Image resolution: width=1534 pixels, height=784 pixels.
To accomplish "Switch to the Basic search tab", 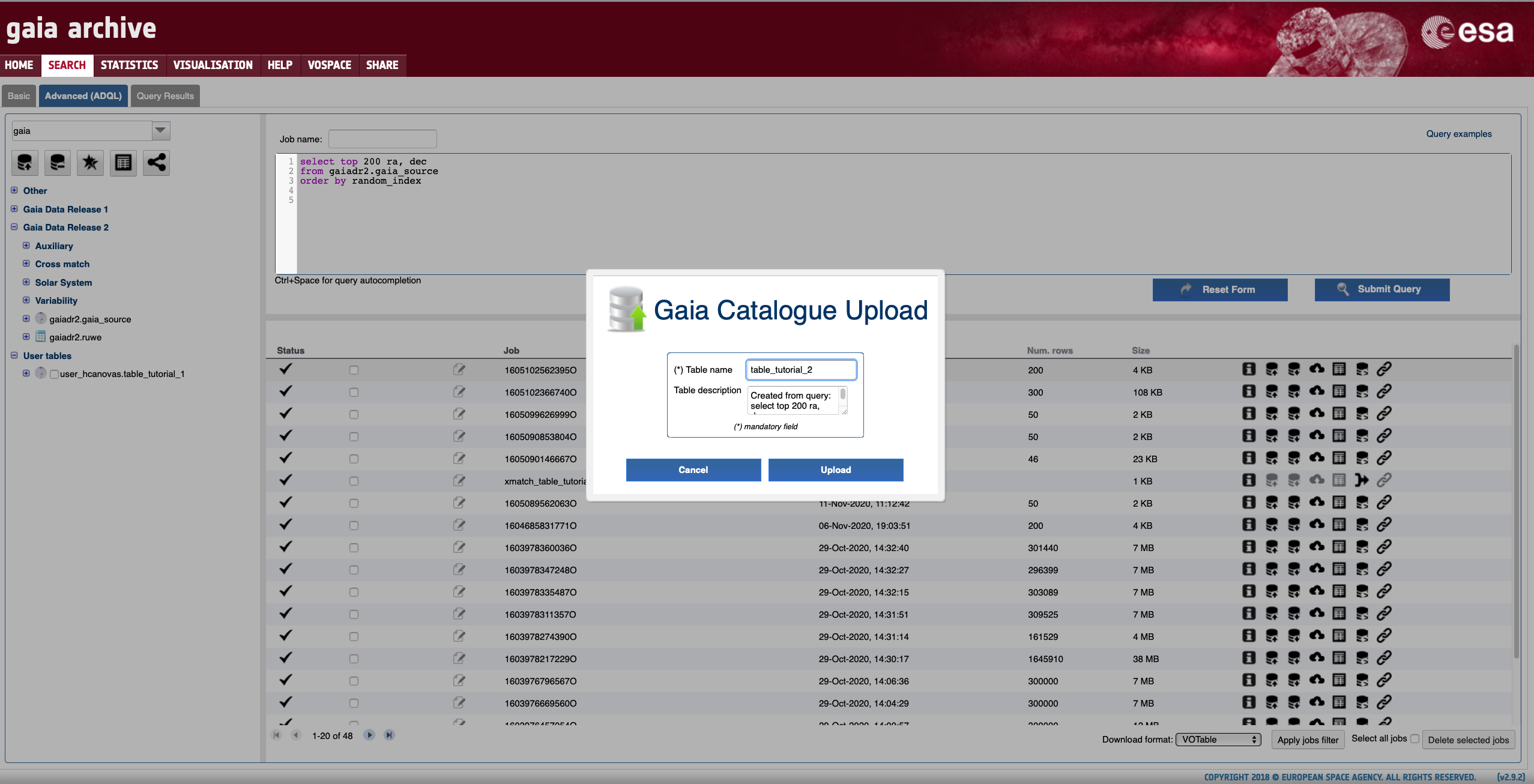I will tap(19, 96).
